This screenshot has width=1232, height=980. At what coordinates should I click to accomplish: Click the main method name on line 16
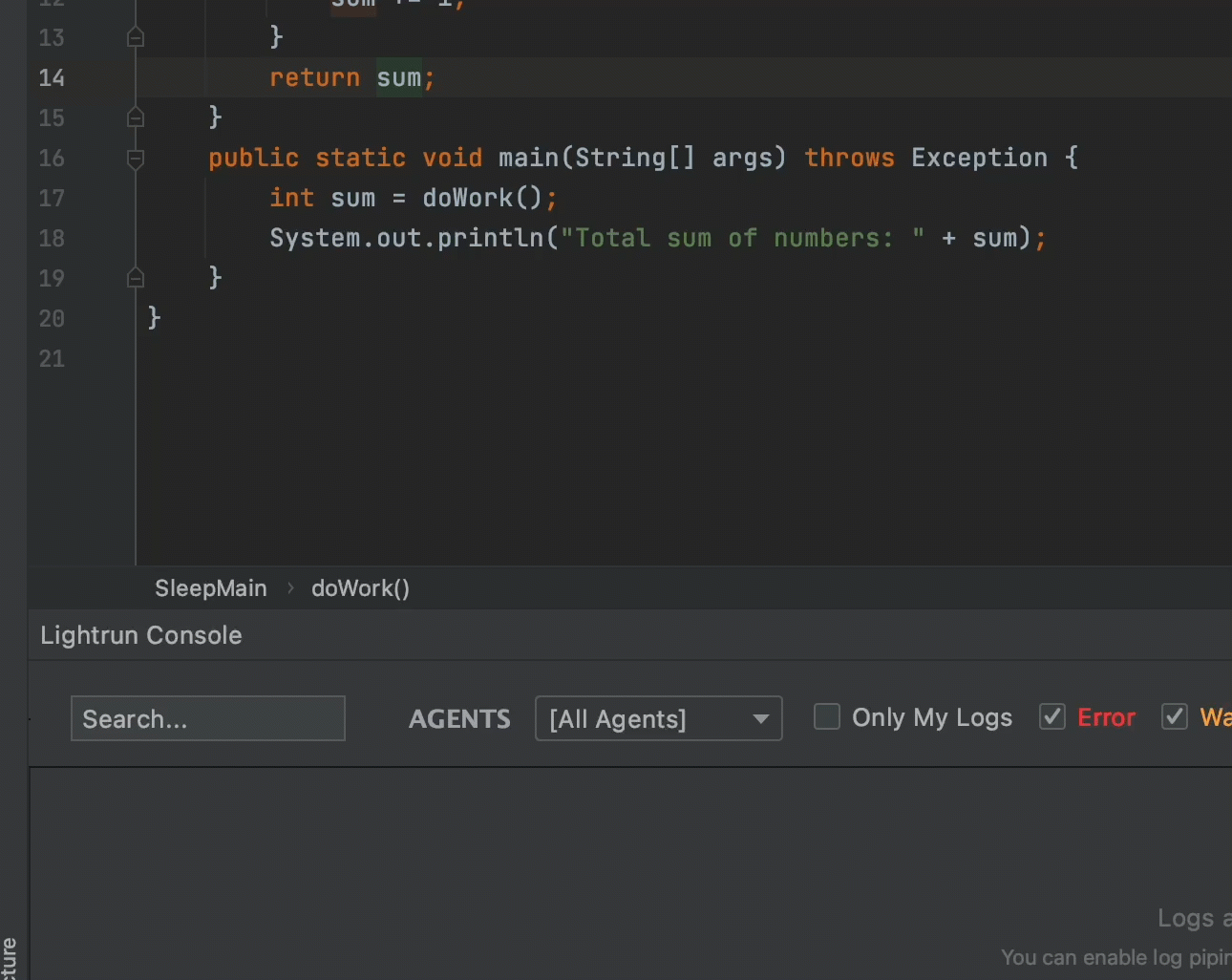[x=528, y=159]
